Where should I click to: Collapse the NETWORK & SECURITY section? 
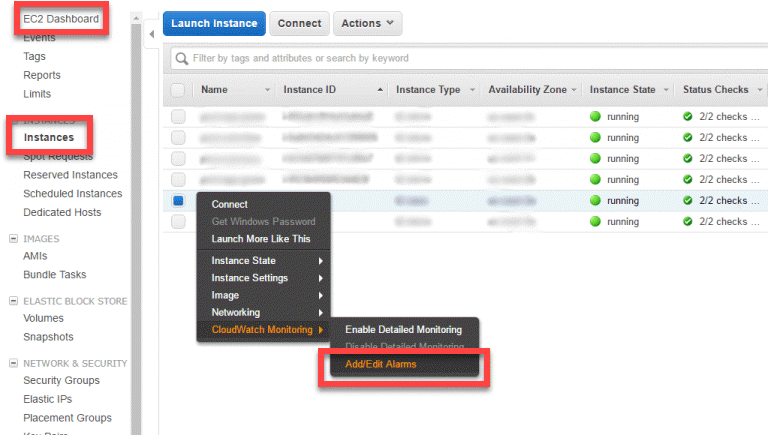13,363
